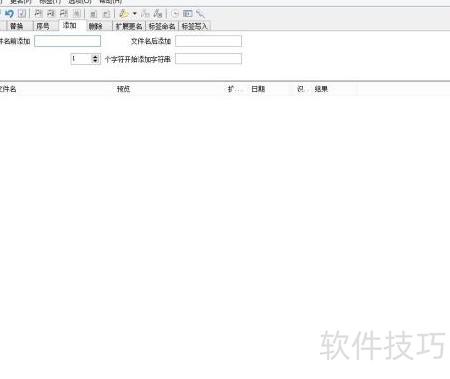The height and width of the screenshot is (379, 450).
Task: Open the 序号 tab
Action: (43, 26)
